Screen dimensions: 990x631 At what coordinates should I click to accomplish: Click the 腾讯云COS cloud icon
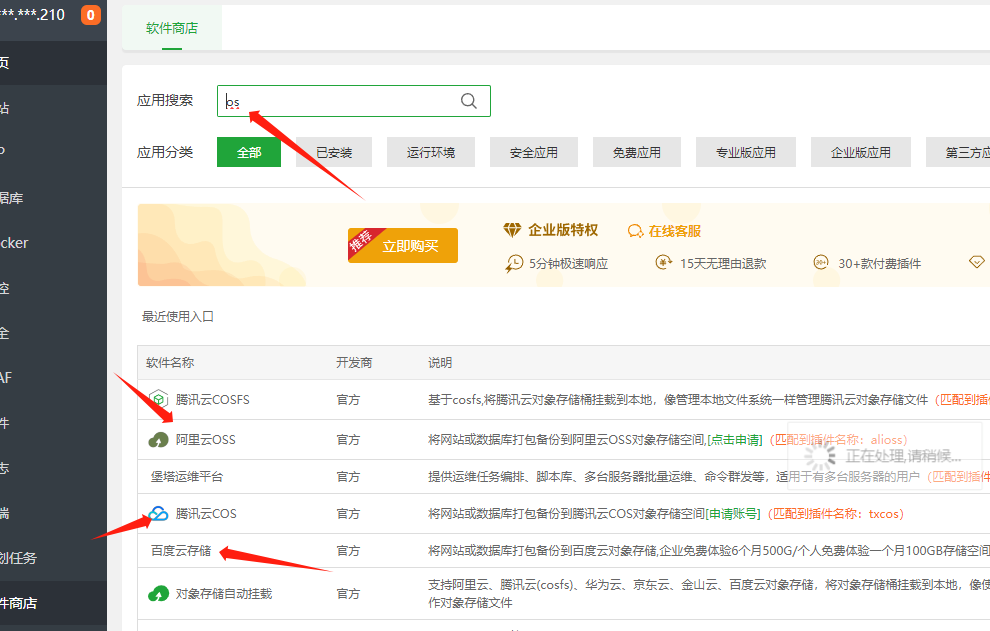click(x=158, y=514)
